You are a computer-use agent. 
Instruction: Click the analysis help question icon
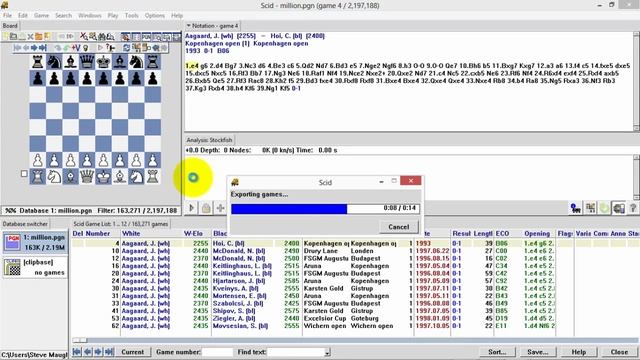point(633,208)
